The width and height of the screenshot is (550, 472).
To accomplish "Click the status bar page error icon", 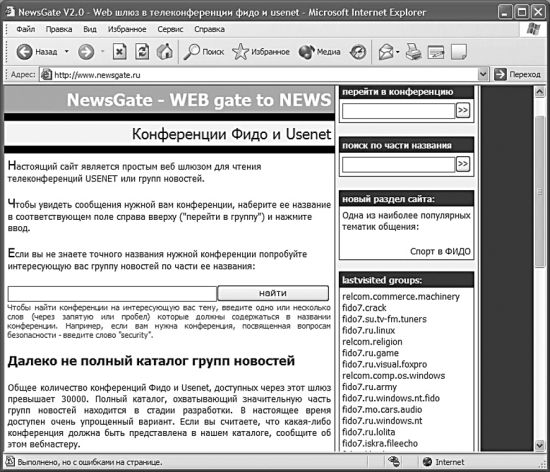I will point(10,462).
